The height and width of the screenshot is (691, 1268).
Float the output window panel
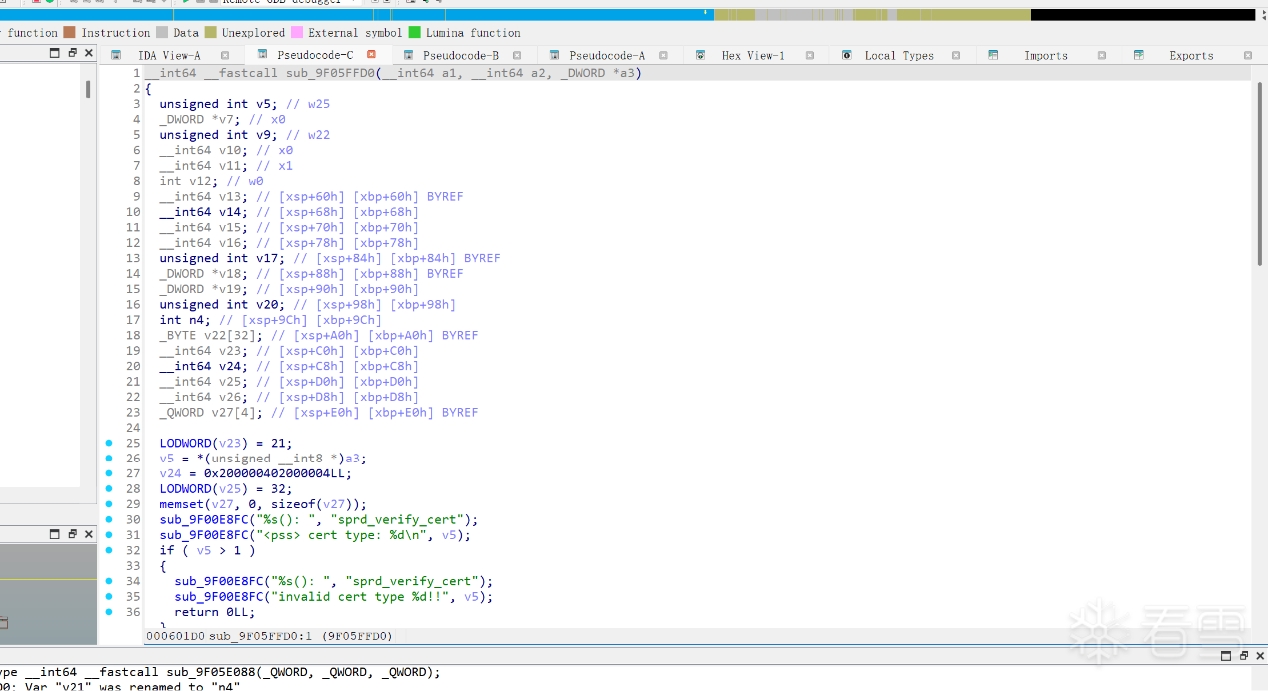coord(1244,656)
